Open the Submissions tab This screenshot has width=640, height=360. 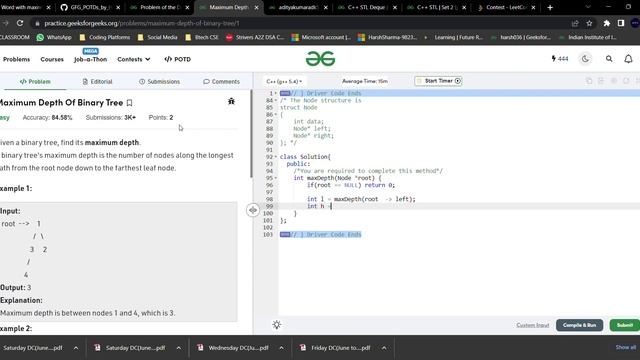[x=159, y=82]
